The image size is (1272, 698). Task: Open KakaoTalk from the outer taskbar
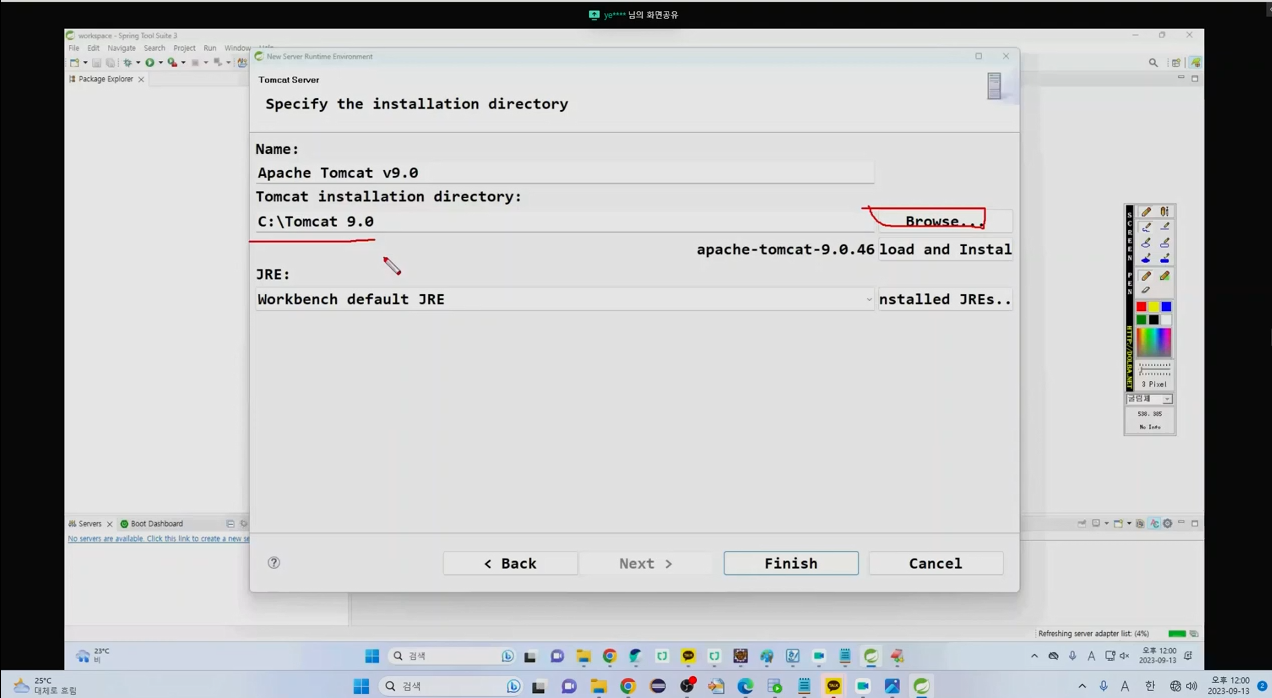pos(833,686)
